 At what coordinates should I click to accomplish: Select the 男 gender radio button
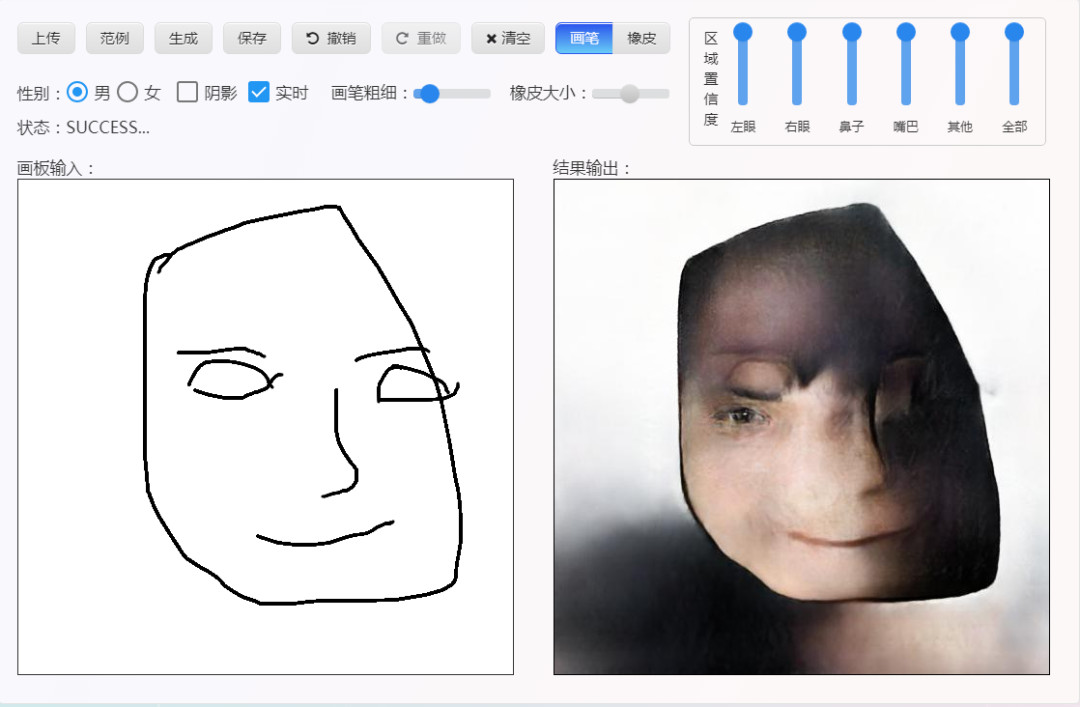click(78, 92)
